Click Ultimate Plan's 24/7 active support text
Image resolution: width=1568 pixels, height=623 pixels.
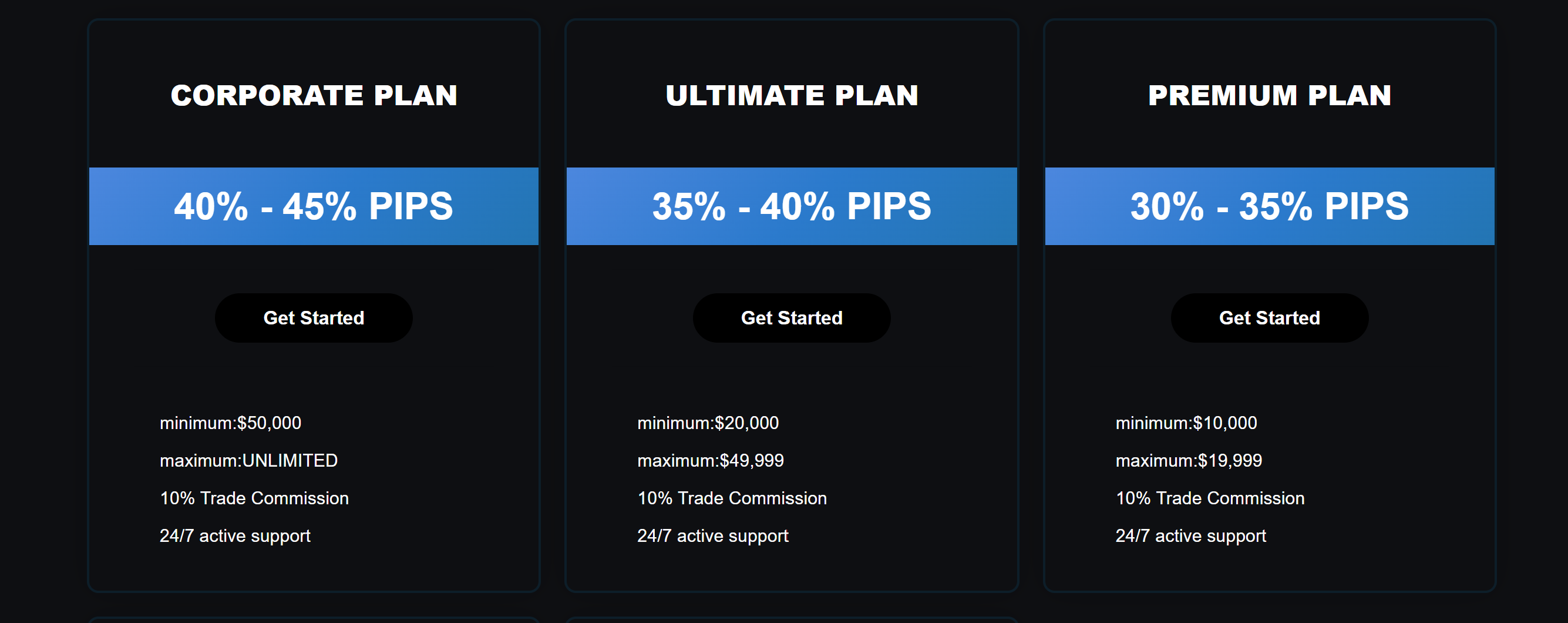pyautogui.click(x=712, y=537)
